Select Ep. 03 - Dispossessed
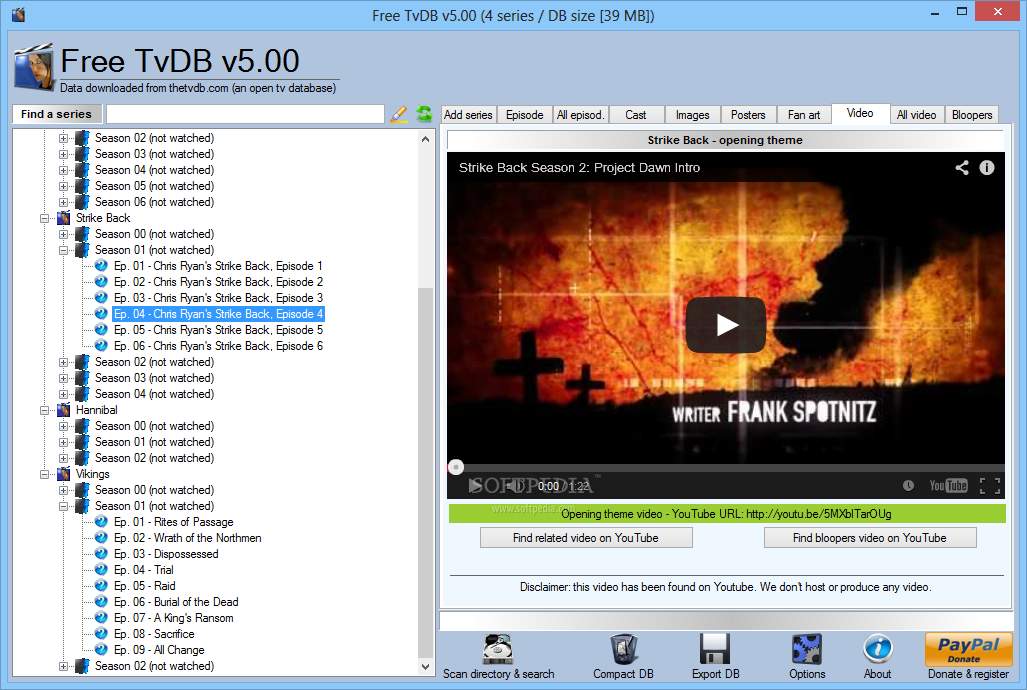 point(166,554)
